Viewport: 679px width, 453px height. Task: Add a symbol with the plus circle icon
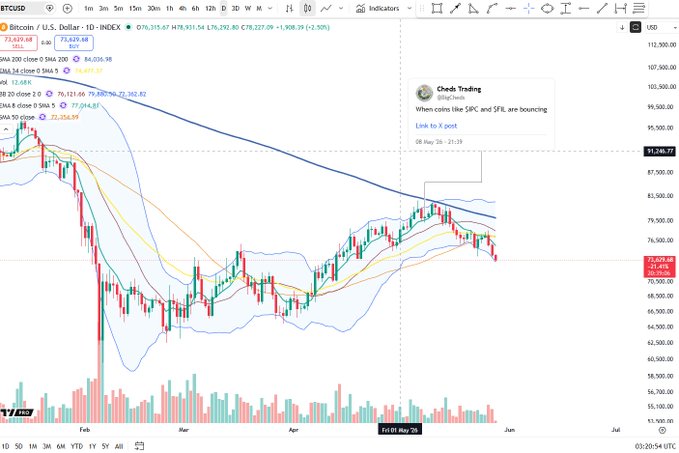(x=67, y=8)
